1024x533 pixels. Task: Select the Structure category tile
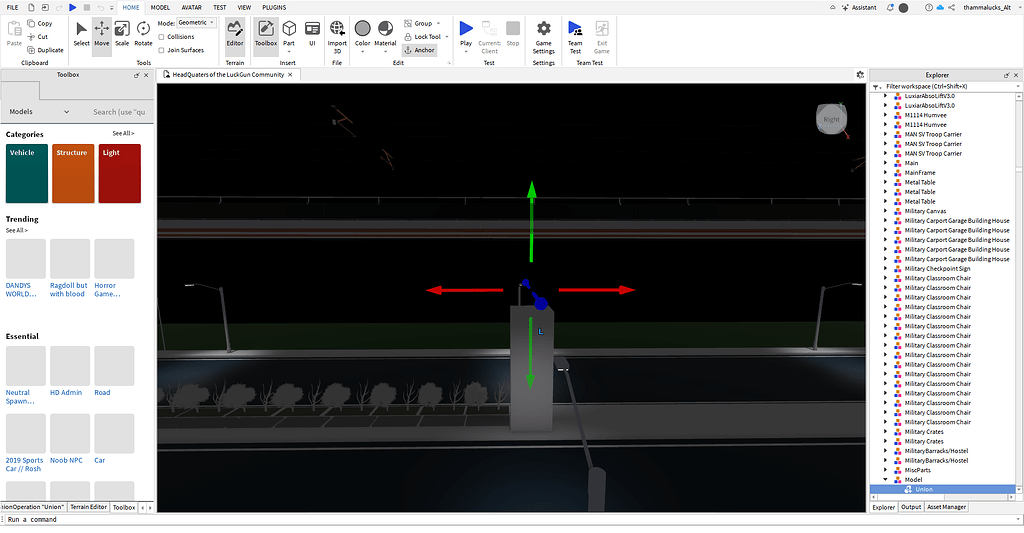[x=73, y=173]
